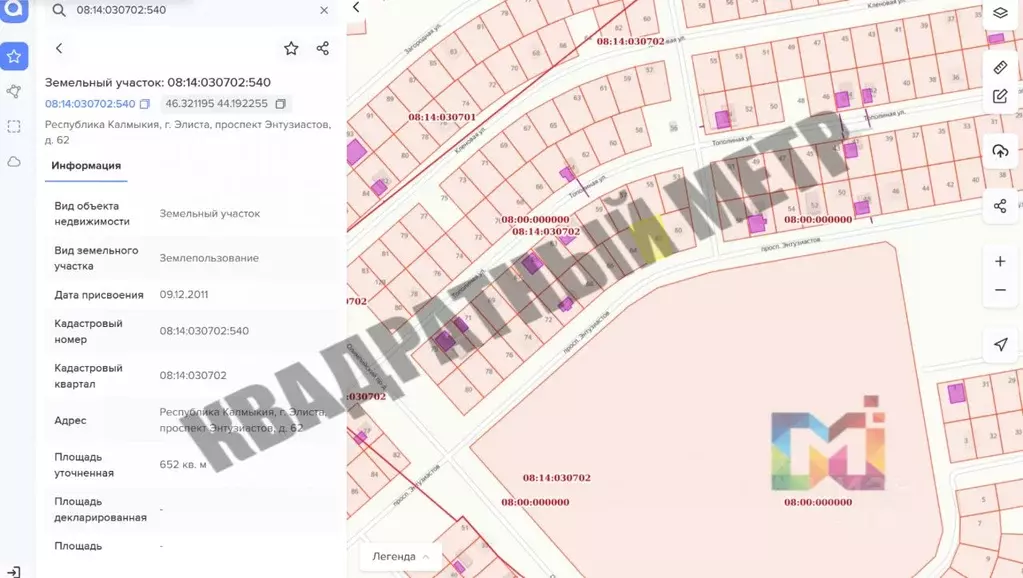
Task: Activate the draw/edit tool on map
Action: coord(1000,97)
